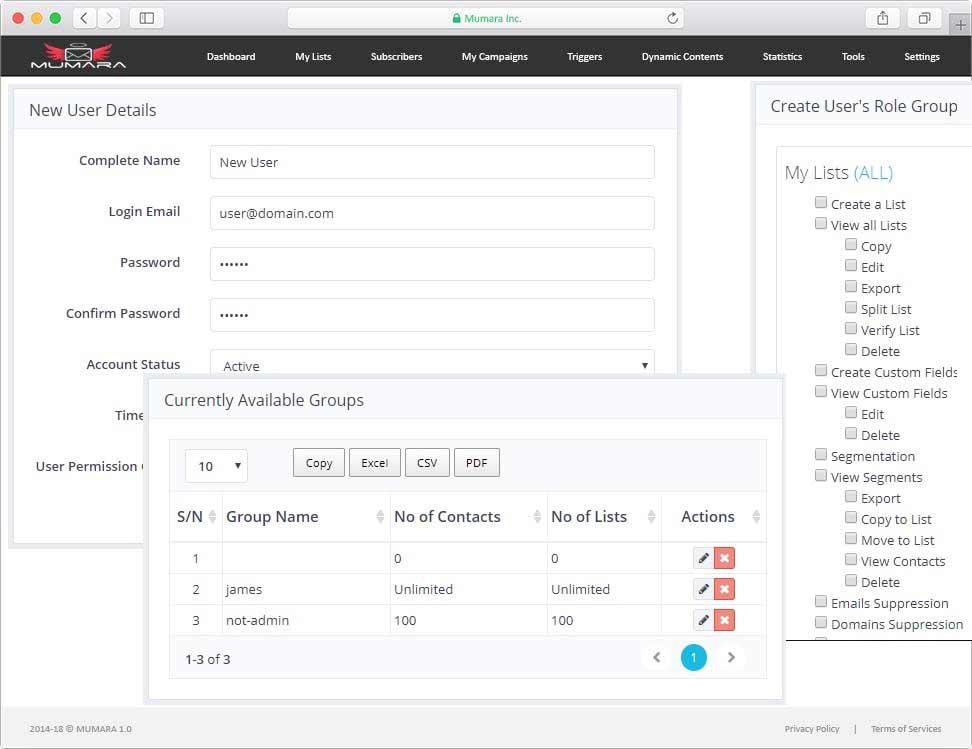Click the browser tab overview icon
The width and height of the screenshot is (972, 749).
[x=925, y=17]
